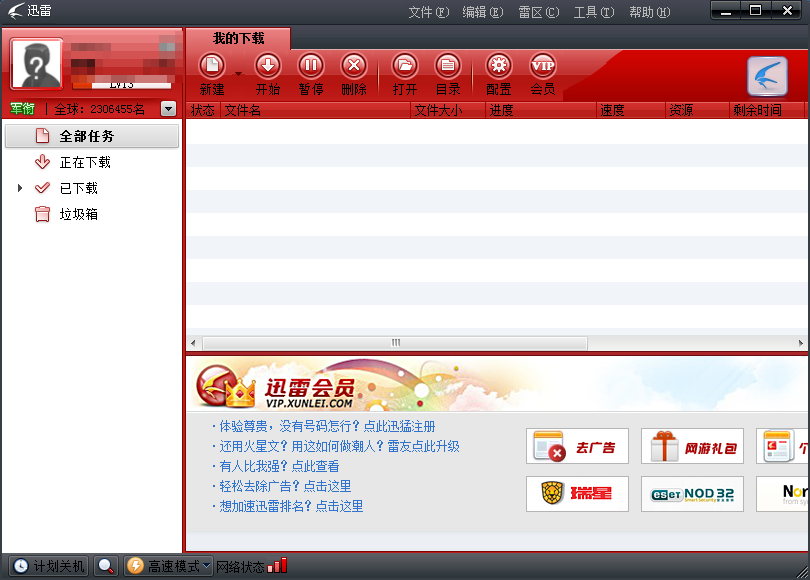Click the magnifier search icon in status bar
Screen dimensions: 810x580
(106, 566)
